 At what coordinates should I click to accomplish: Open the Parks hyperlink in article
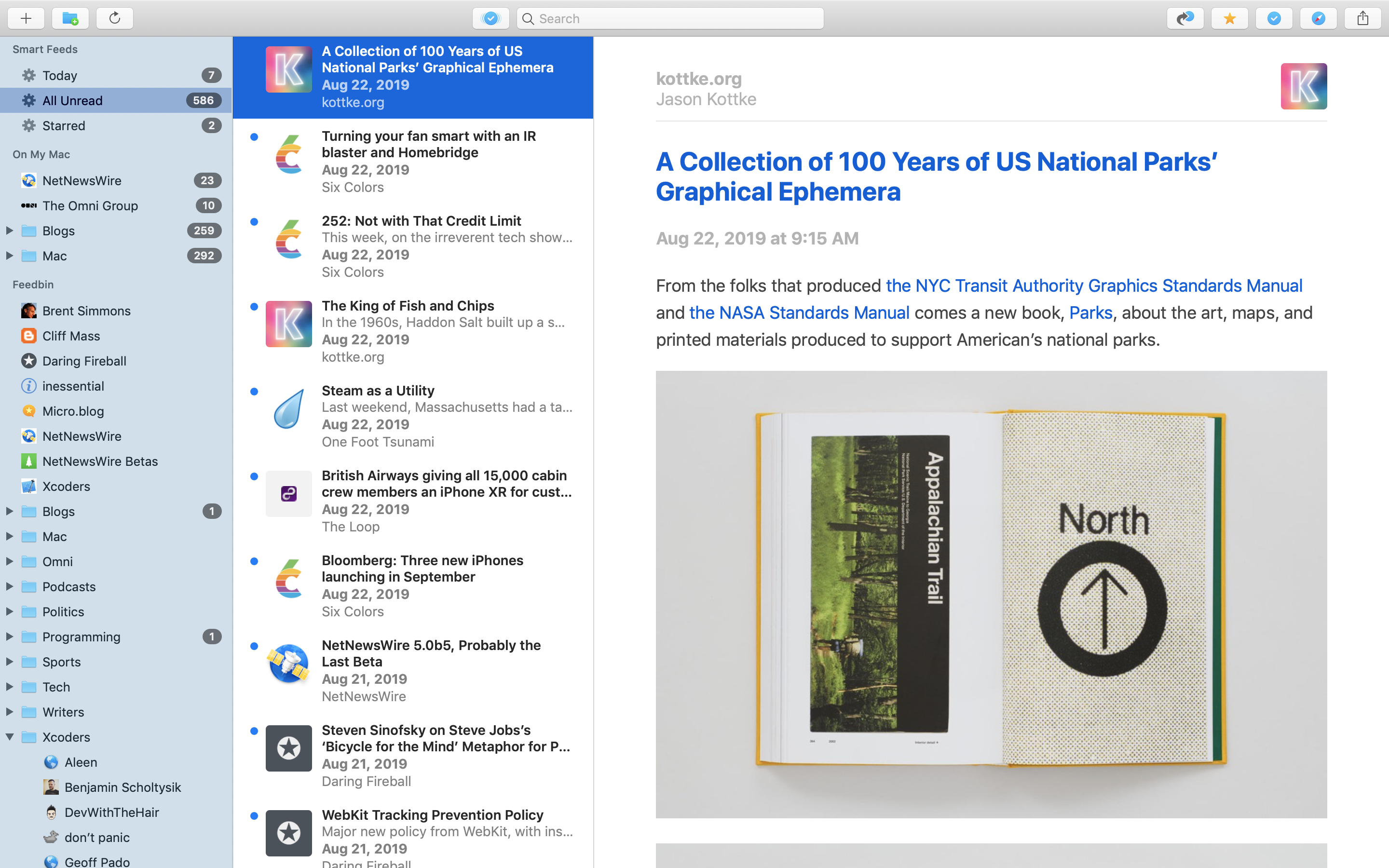click(x=1090, y=312)
